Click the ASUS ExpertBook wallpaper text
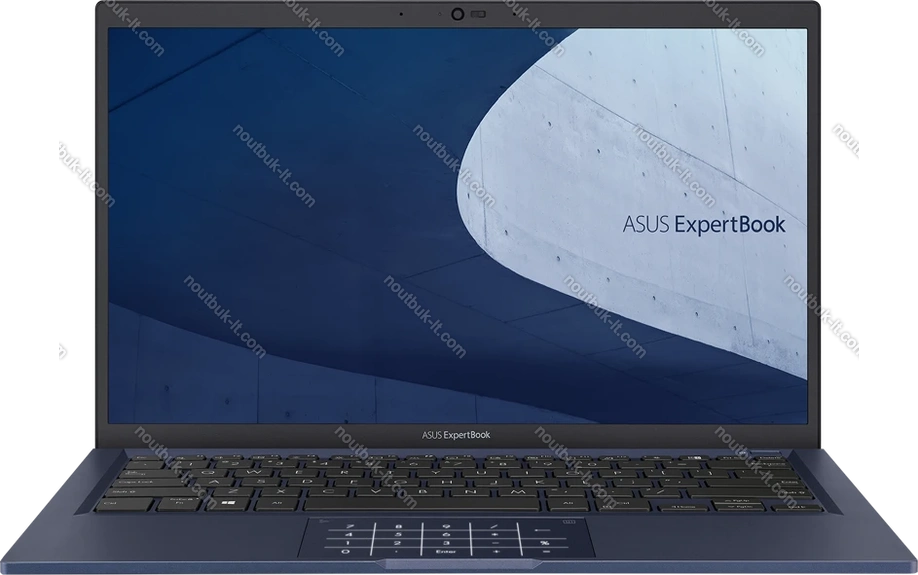 click(706, 225)
